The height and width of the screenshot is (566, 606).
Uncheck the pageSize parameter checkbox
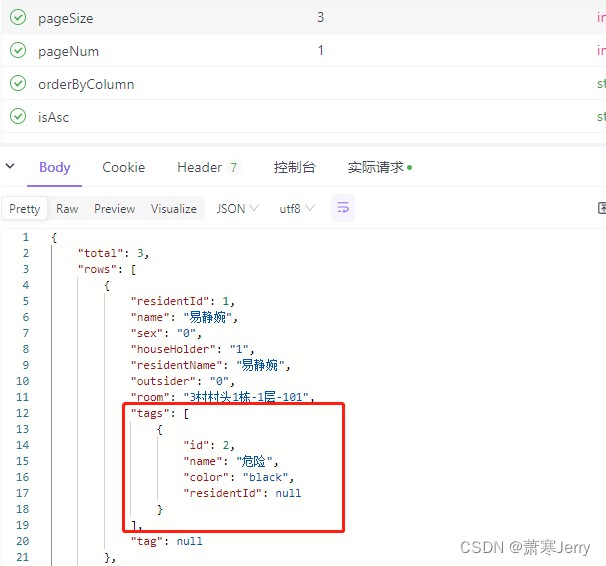[x=18, y=17]
